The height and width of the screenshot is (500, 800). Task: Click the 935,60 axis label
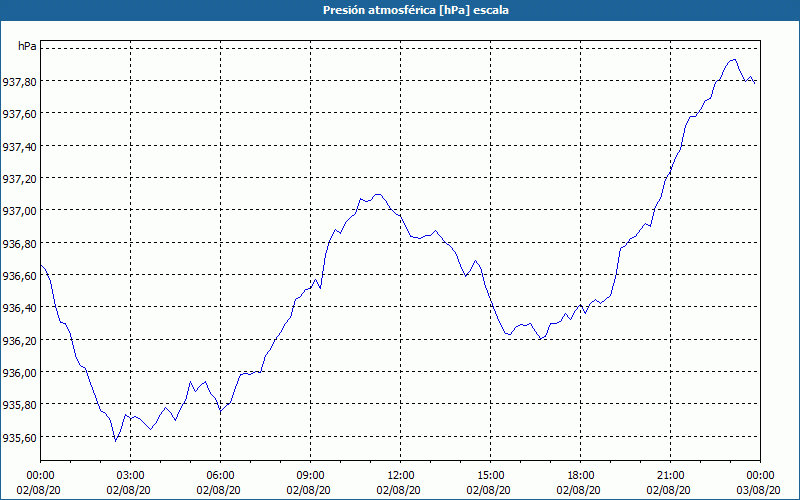(x=19, y=437)
